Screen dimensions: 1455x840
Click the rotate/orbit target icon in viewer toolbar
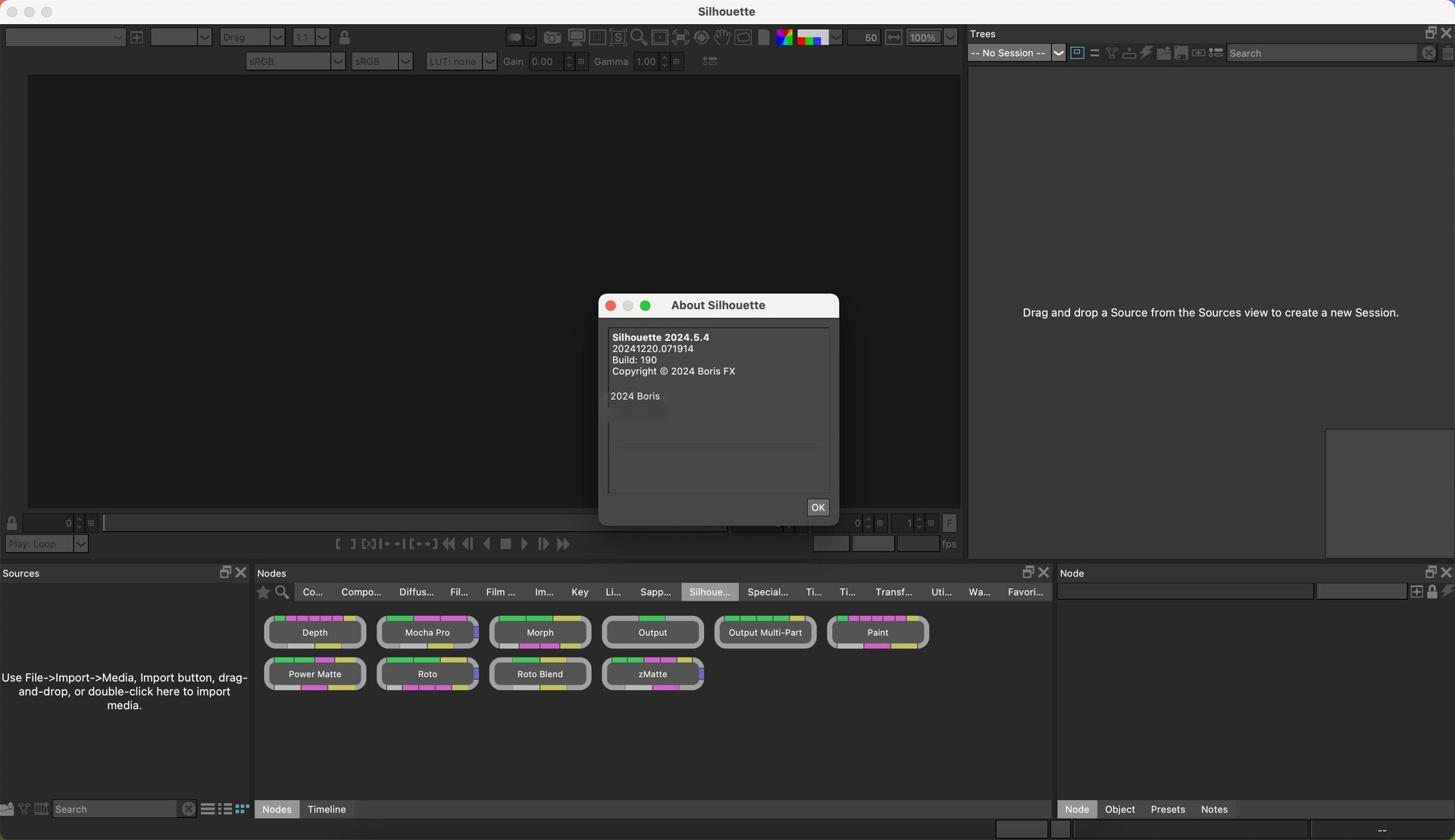coord(701,37)
